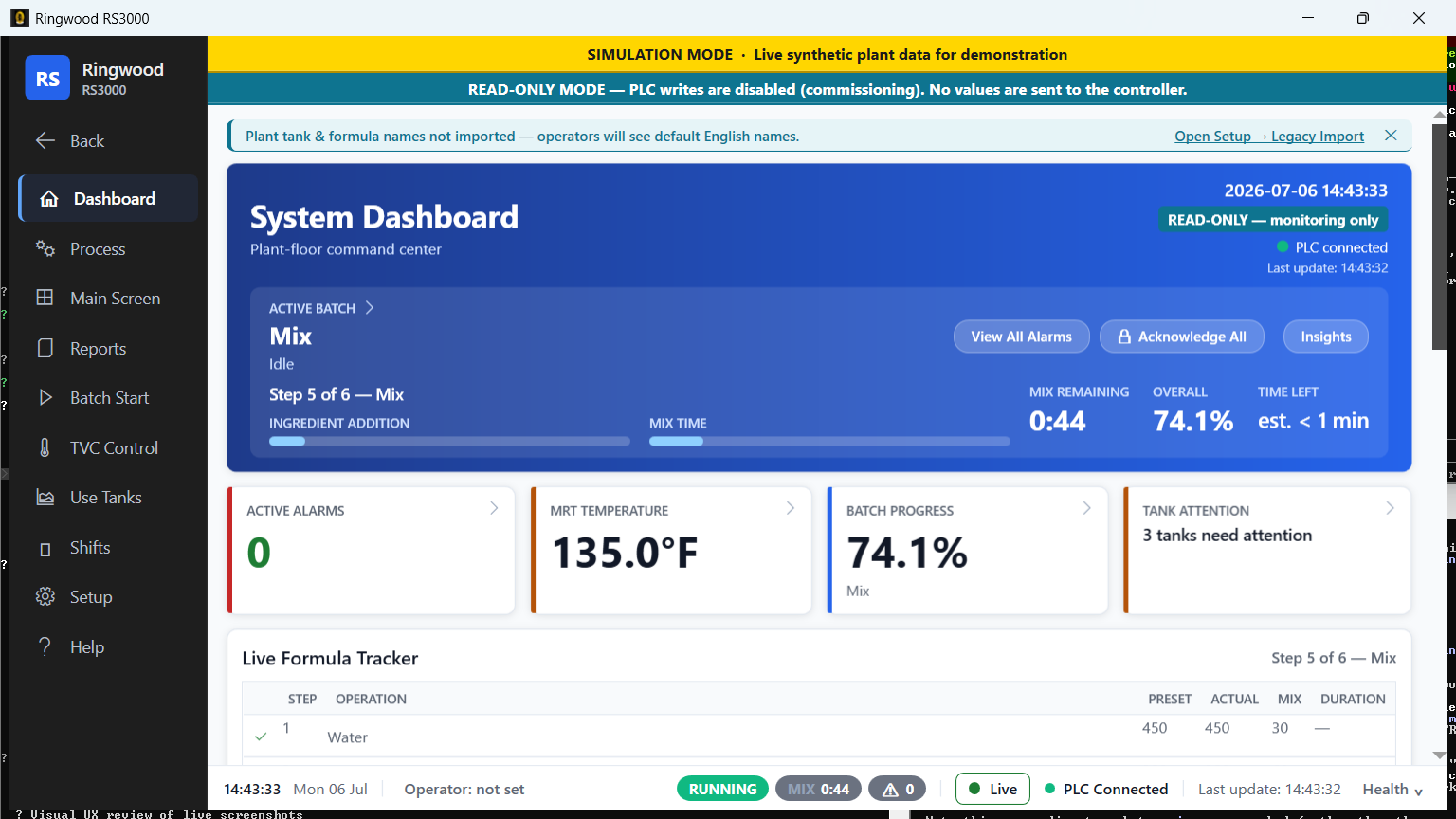Open the Process menu item
Image resolution: width=1456 pixels, height=819 pixels.
pyautogui.click(x=108, y=248)
